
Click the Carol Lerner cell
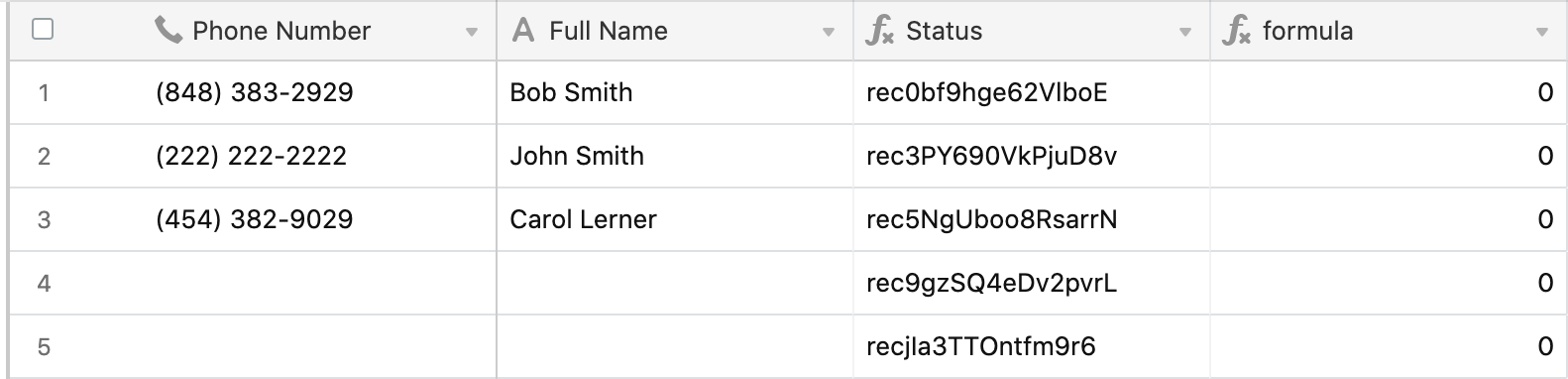pos(675,219)
